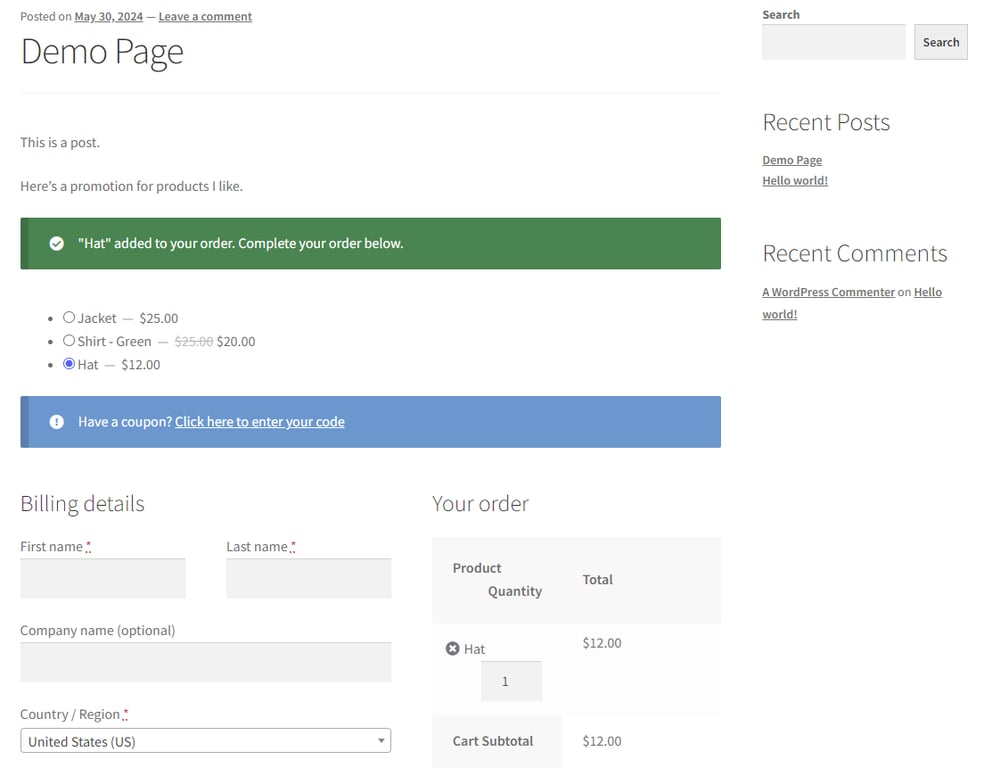Screen dimensions: 984x768
Task: Select the Shirt - Green product option
Action: (x=69, y=341)
